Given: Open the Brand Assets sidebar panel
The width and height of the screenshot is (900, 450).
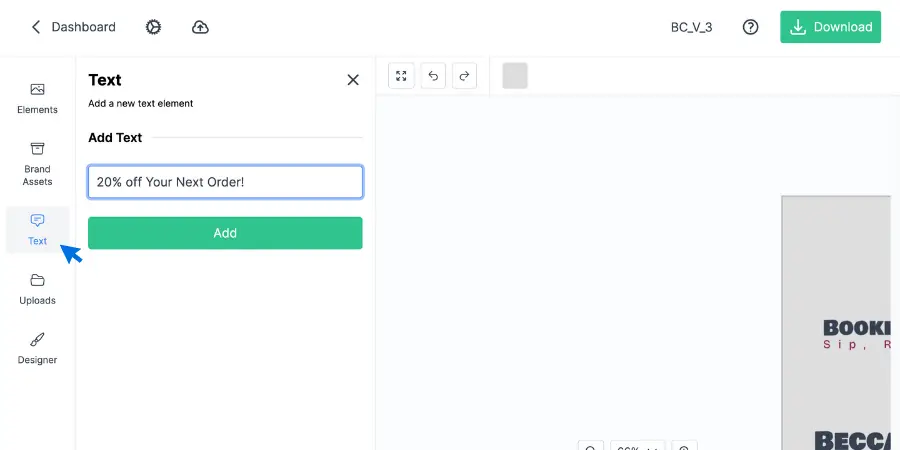Looking at the screenshot, I should (x=37, y=164).
